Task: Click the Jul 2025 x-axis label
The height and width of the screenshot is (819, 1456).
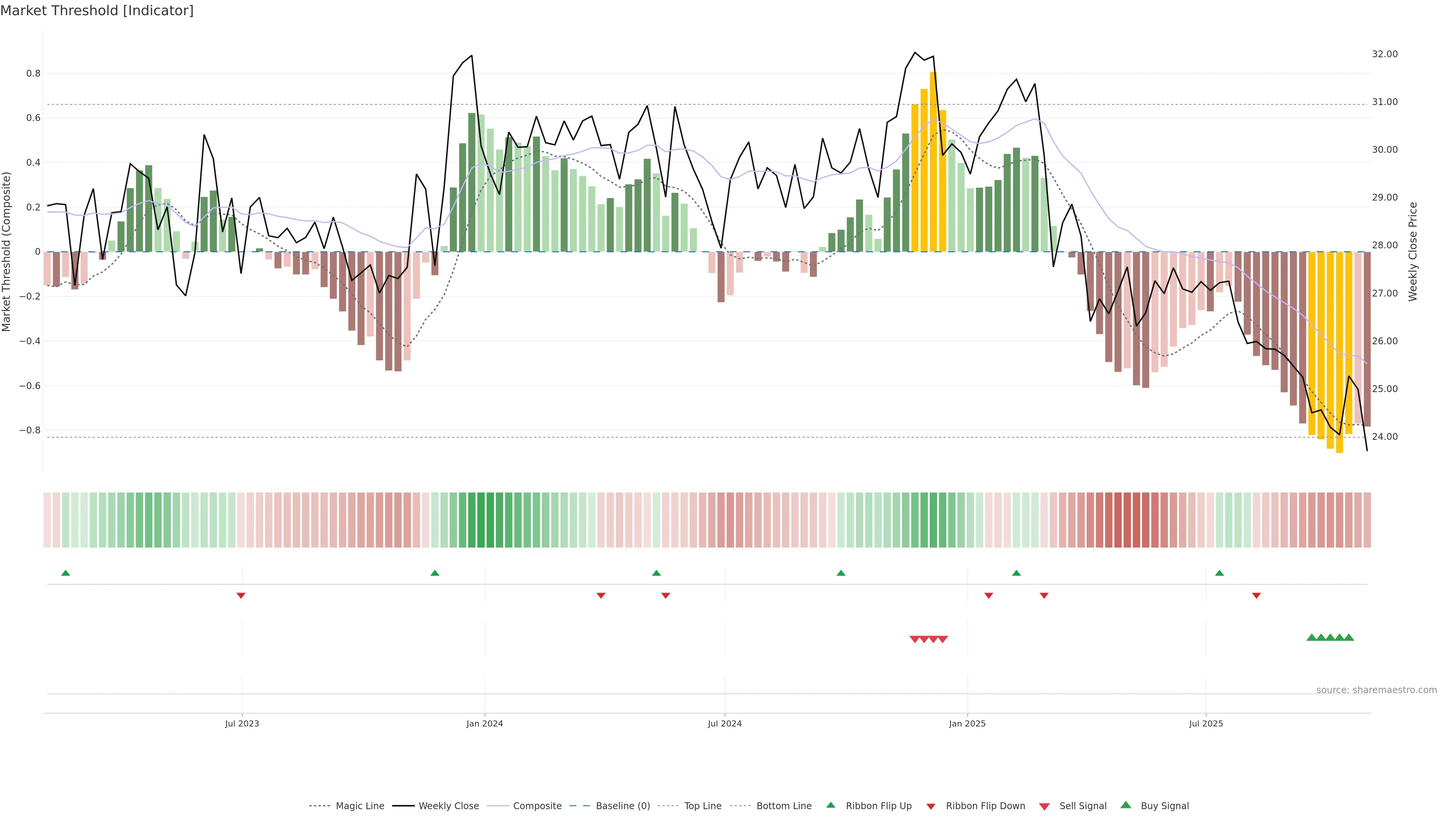Action: coord(1206,723)
